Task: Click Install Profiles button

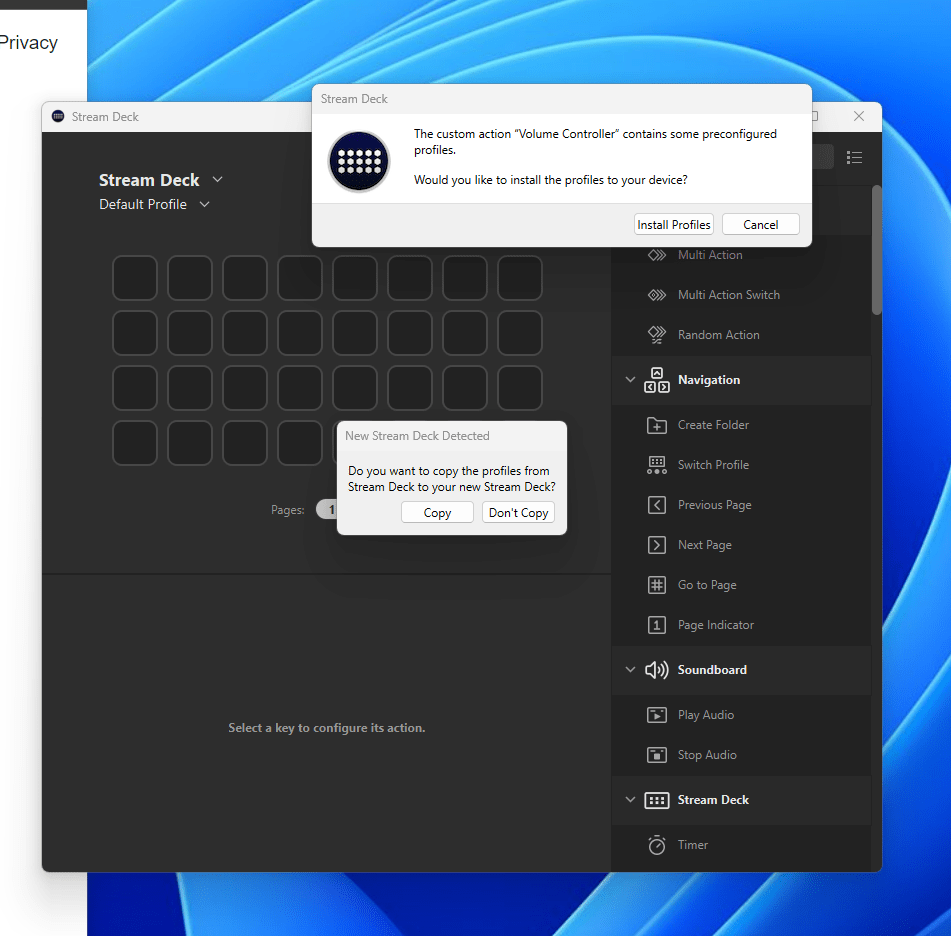Action: [673, 224]
